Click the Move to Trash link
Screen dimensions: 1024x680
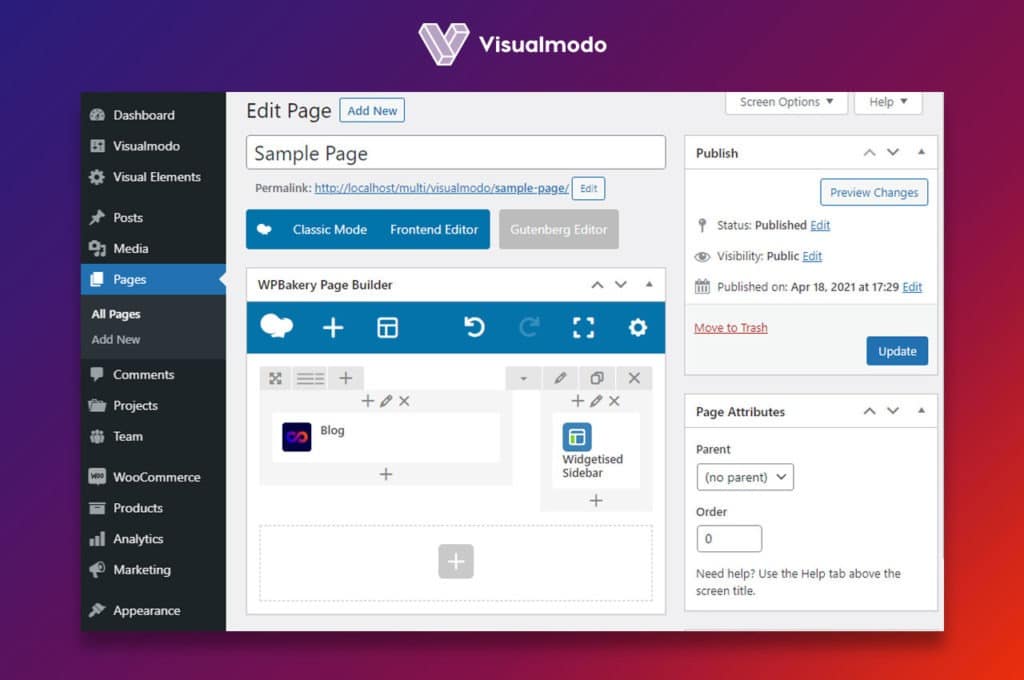click(730, 327)
